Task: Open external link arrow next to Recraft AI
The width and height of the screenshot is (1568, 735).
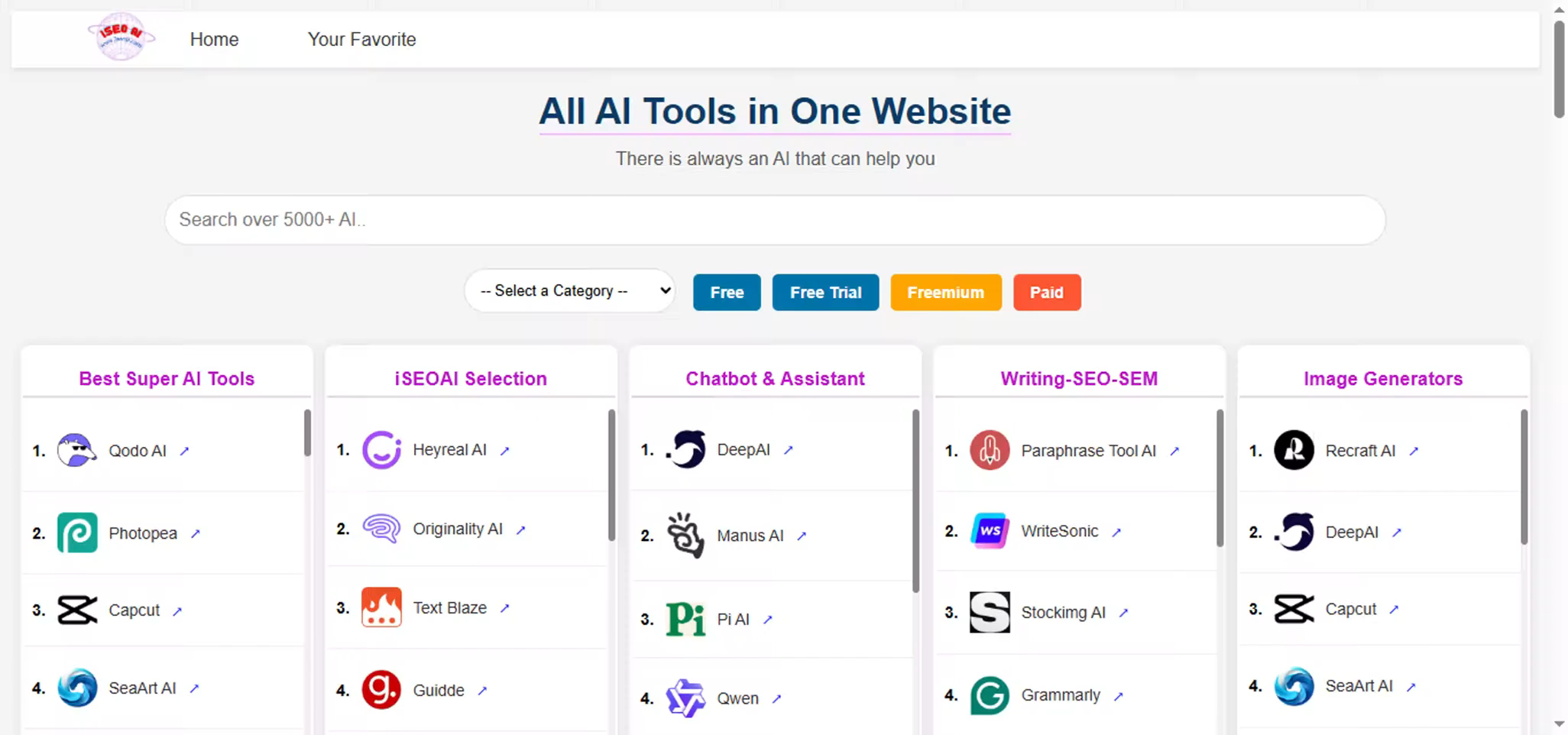Action: tap(1414, 452)
